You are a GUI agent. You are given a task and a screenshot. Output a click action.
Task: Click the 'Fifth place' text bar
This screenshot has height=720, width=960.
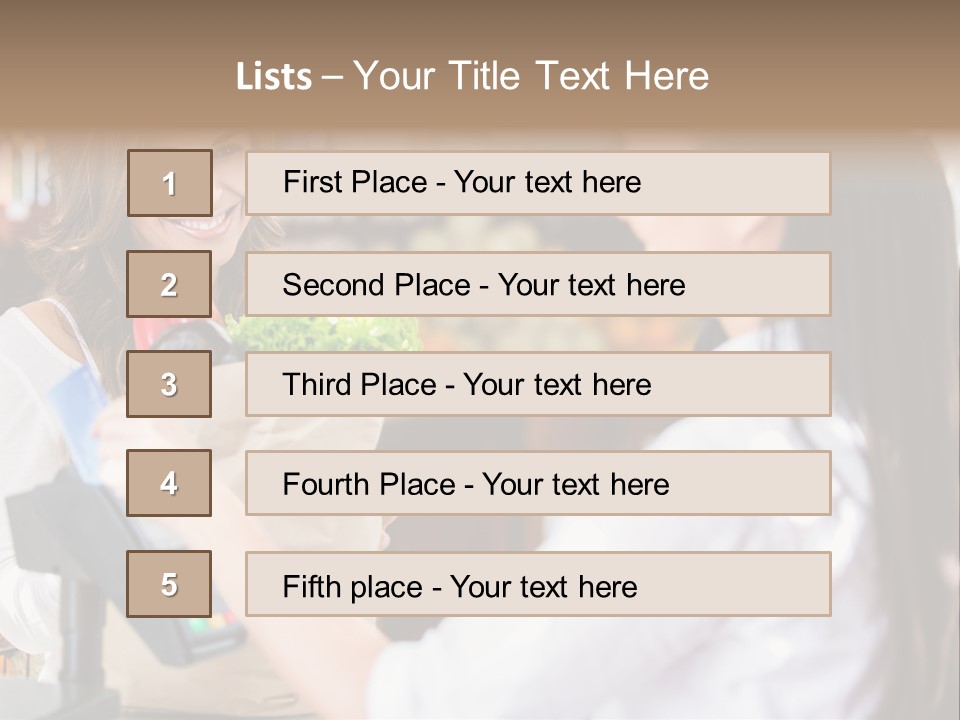(538, 584)
